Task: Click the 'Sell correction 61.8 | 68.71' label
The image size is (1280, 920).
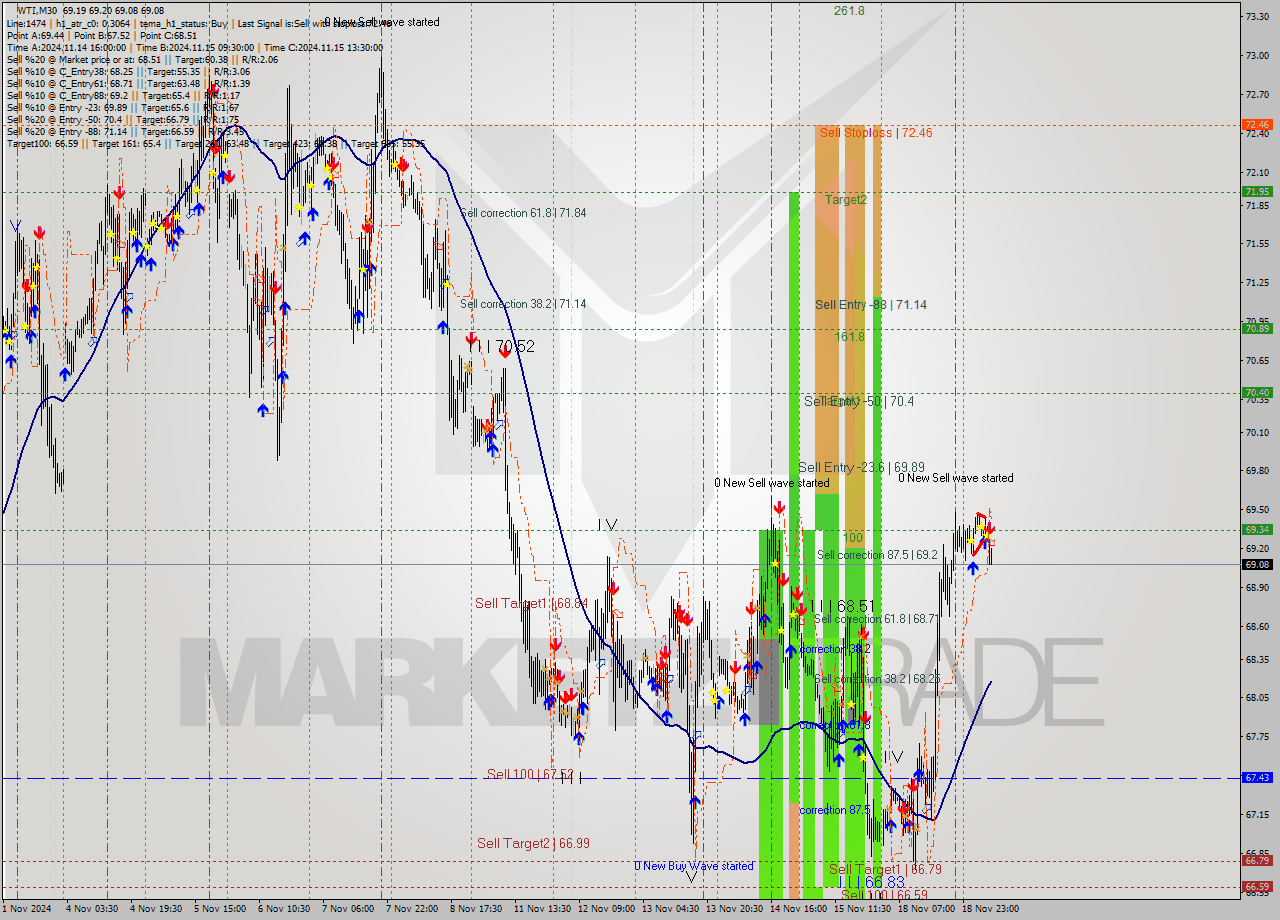Action: click(x=876, y=619)
